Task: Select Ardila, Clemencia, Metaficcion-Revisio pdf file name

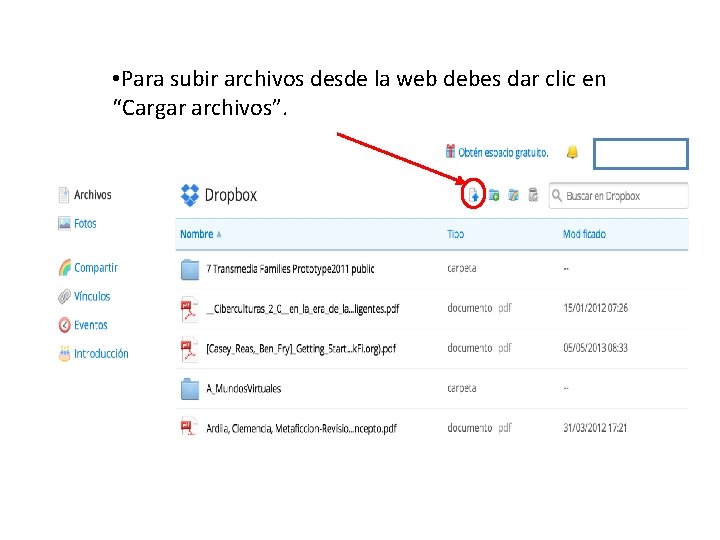Action: click(301, 429)
